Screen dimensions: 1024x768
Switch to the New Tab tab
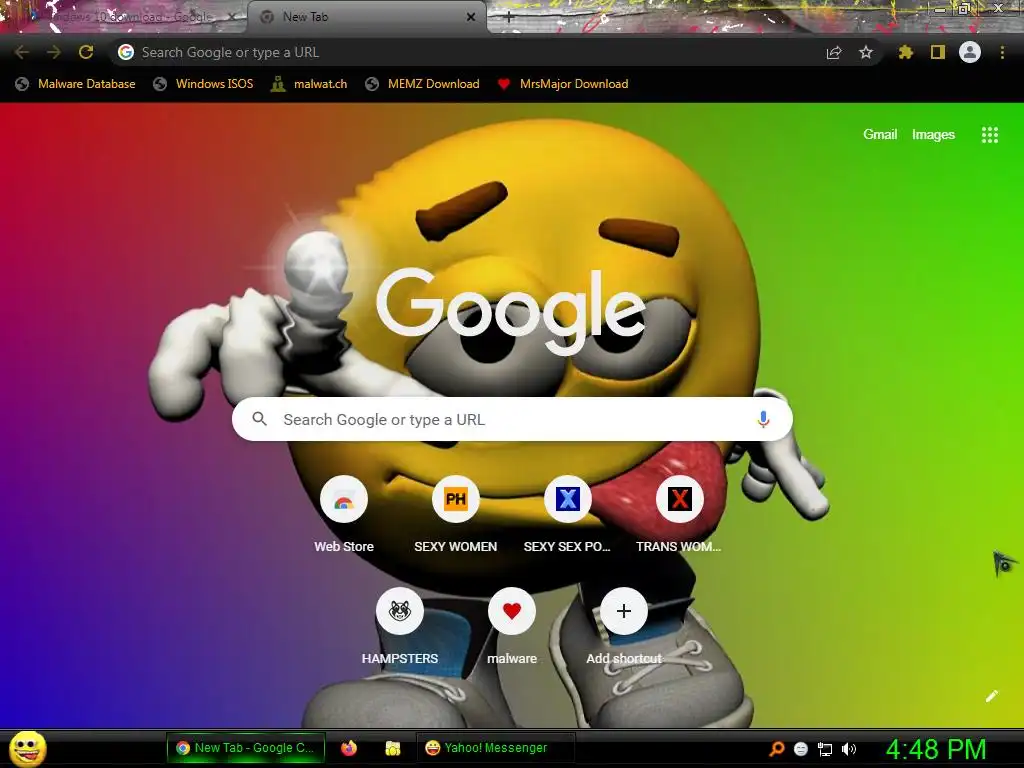[x=367, y=17]
